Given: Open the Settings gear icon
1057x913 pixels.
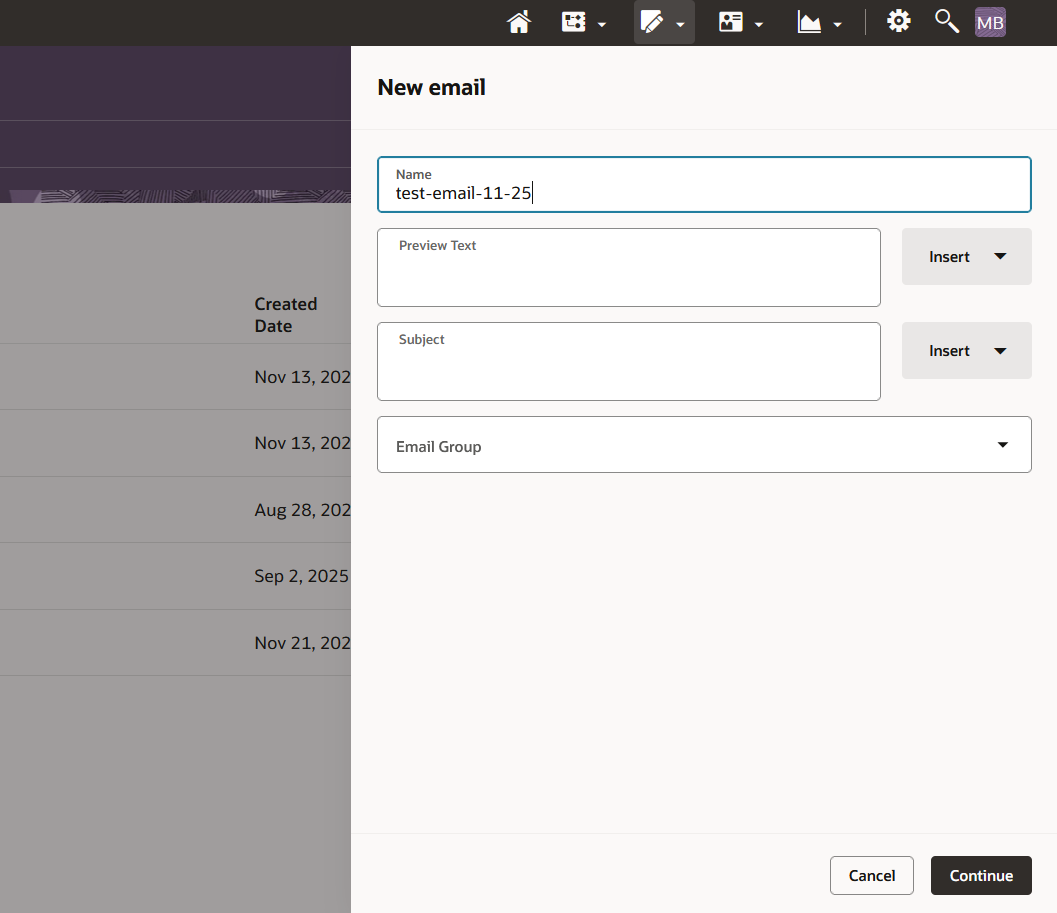Looking at the screenshot, I should point(899,21).
